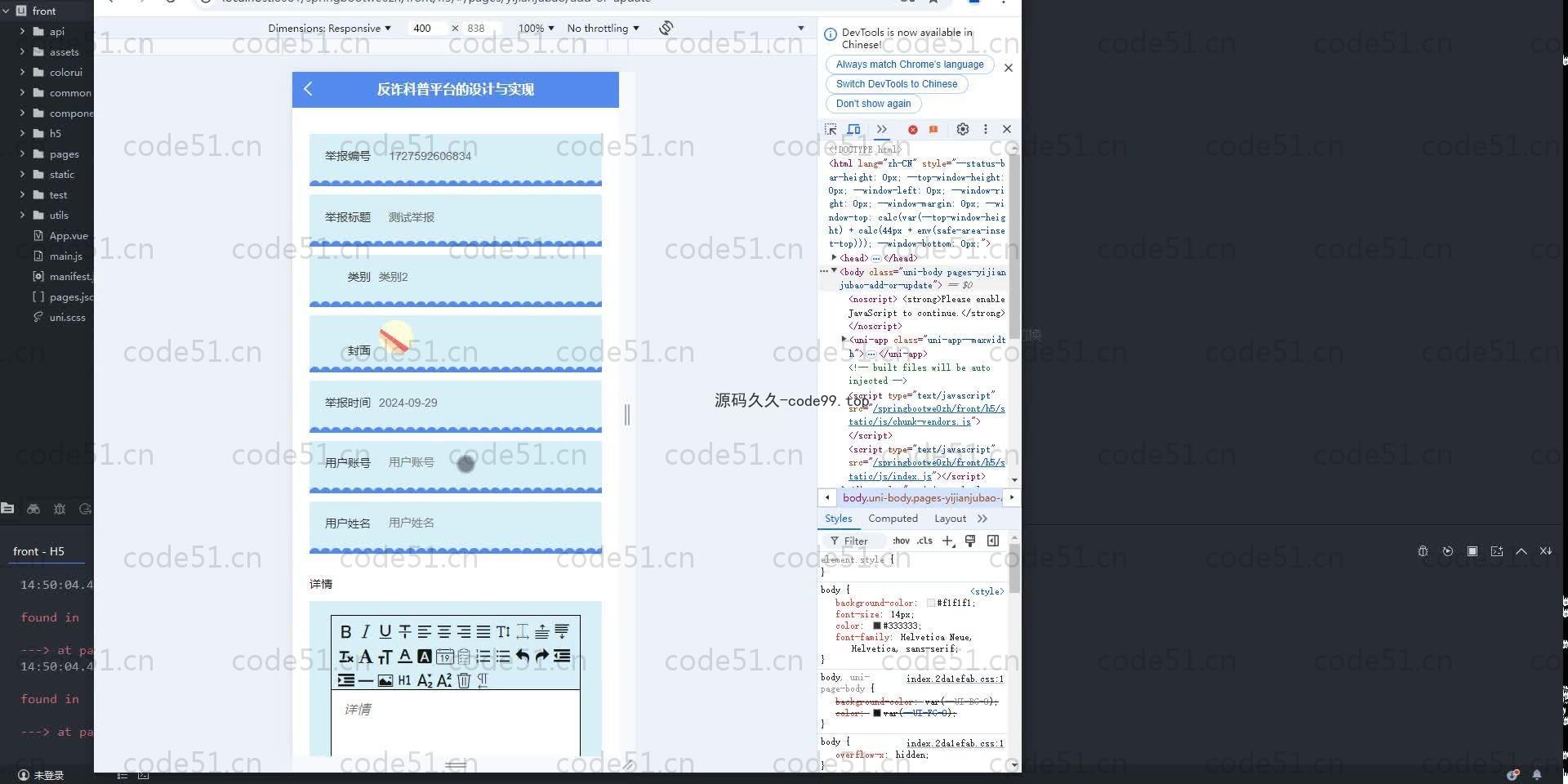Expand the api folder
1568x784 pixels.
click(x=22, y=31)
